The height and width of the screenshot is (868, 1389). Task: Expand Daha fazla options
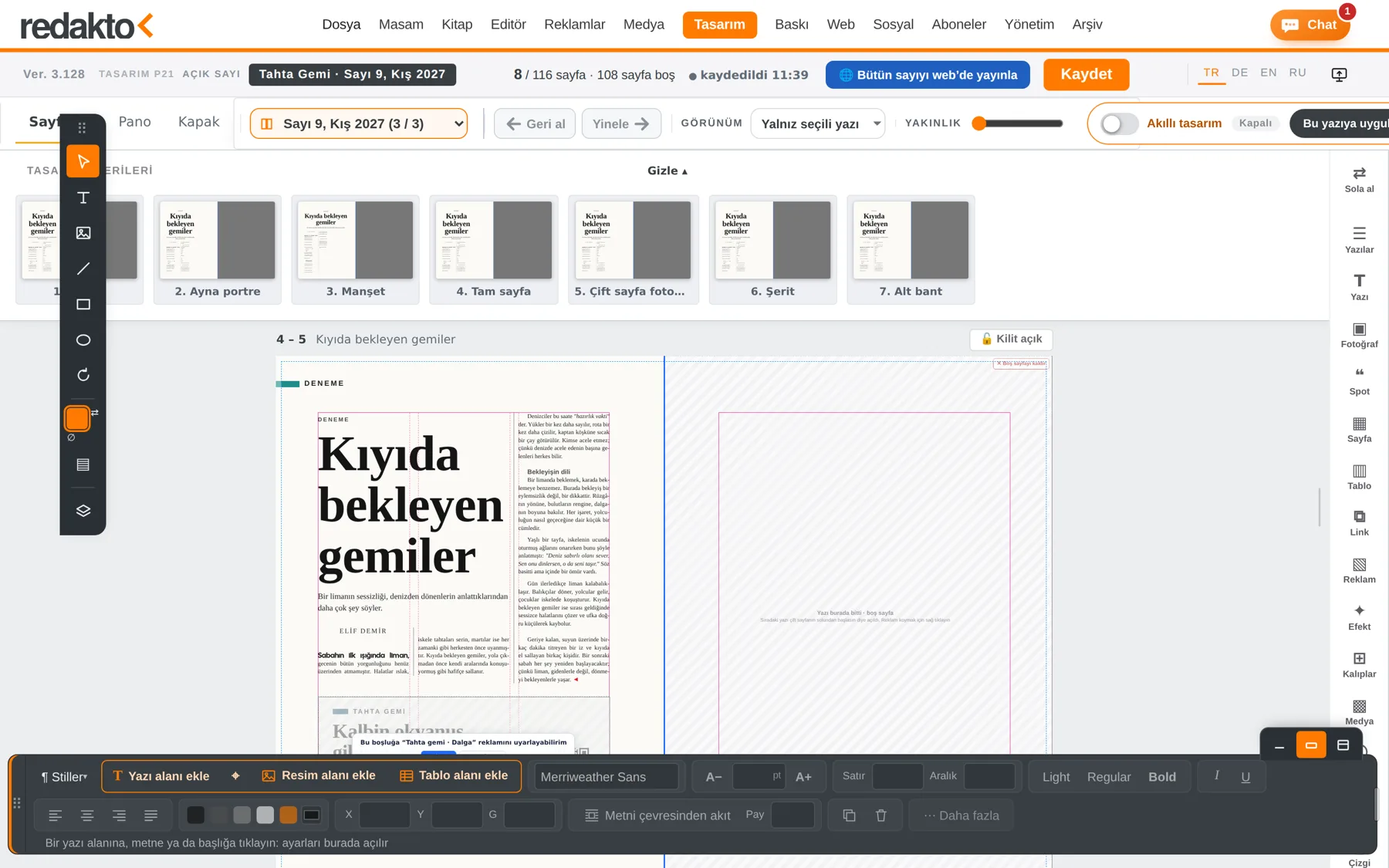point(961,816)
